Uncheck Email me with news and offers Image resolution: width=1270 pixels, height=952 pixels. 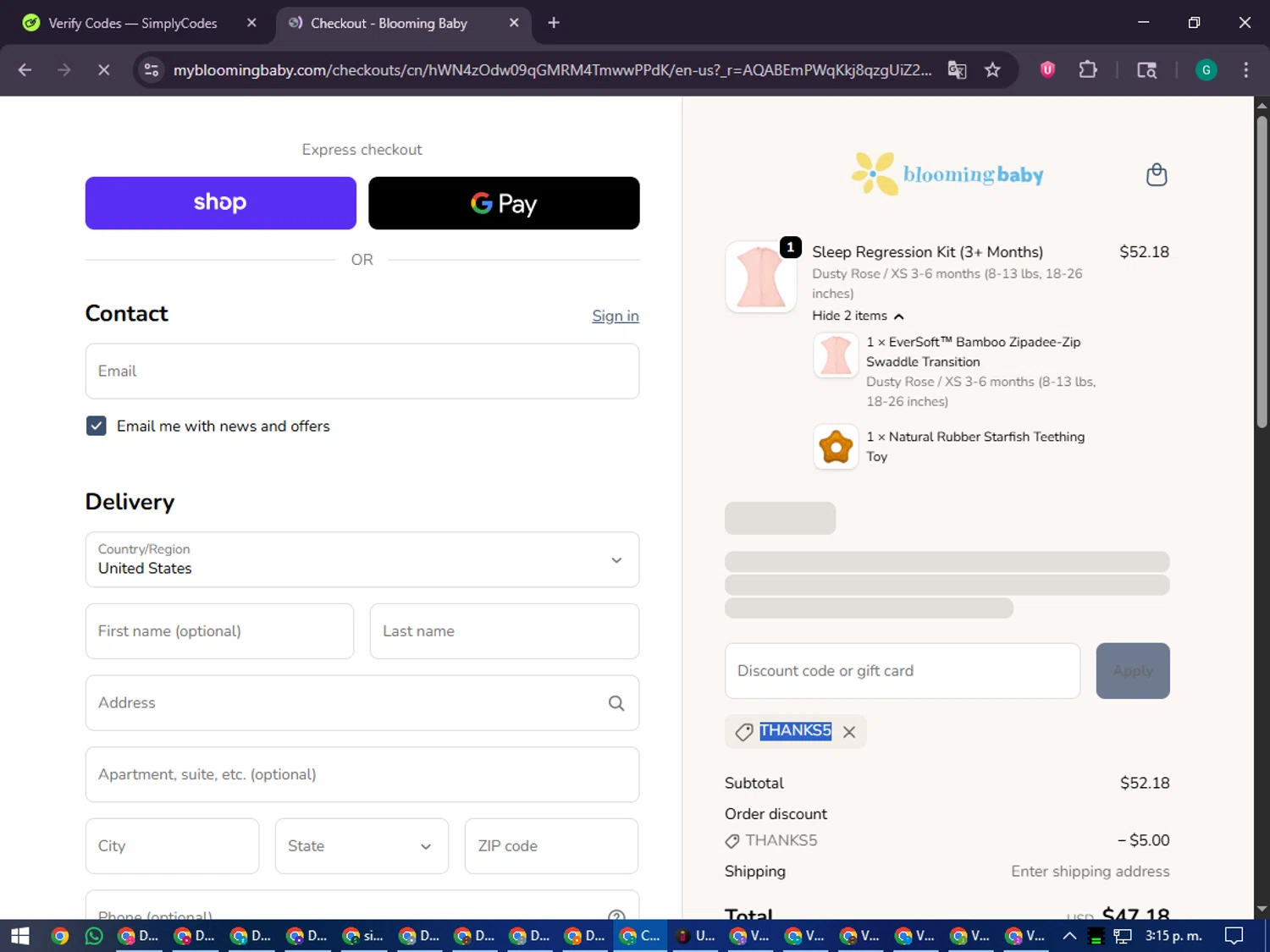tap(97, 426)
